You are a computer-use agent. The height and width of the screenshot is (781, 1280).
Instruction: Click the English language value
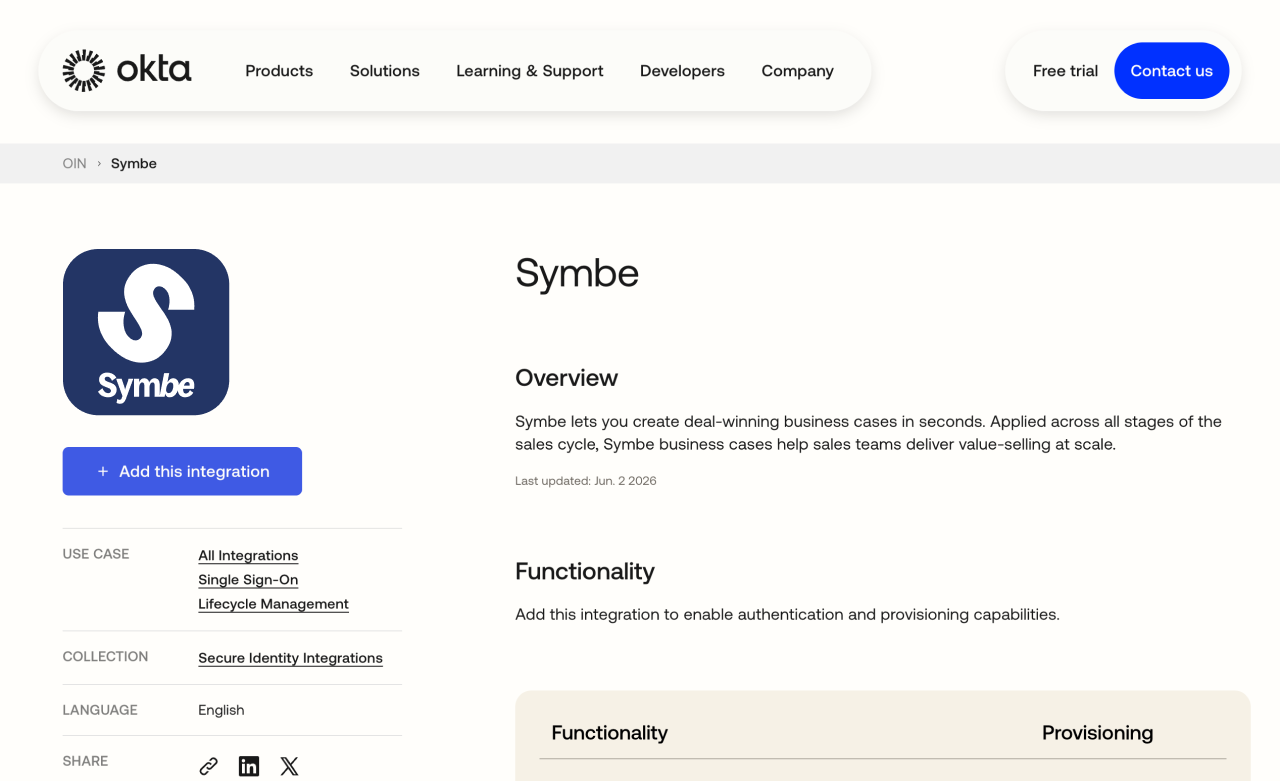point(221,710)
